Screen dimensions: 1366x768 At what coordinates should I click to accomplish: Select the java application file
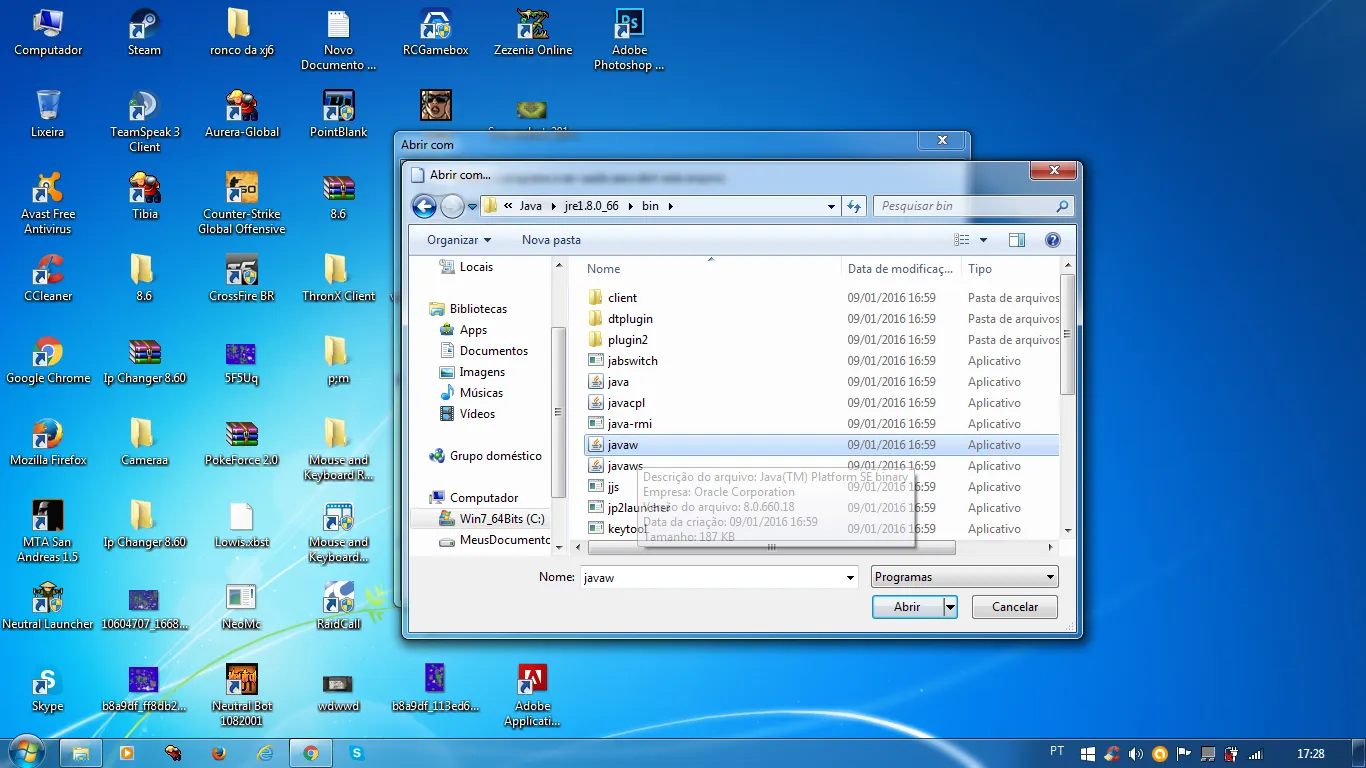tap(618, 382)
